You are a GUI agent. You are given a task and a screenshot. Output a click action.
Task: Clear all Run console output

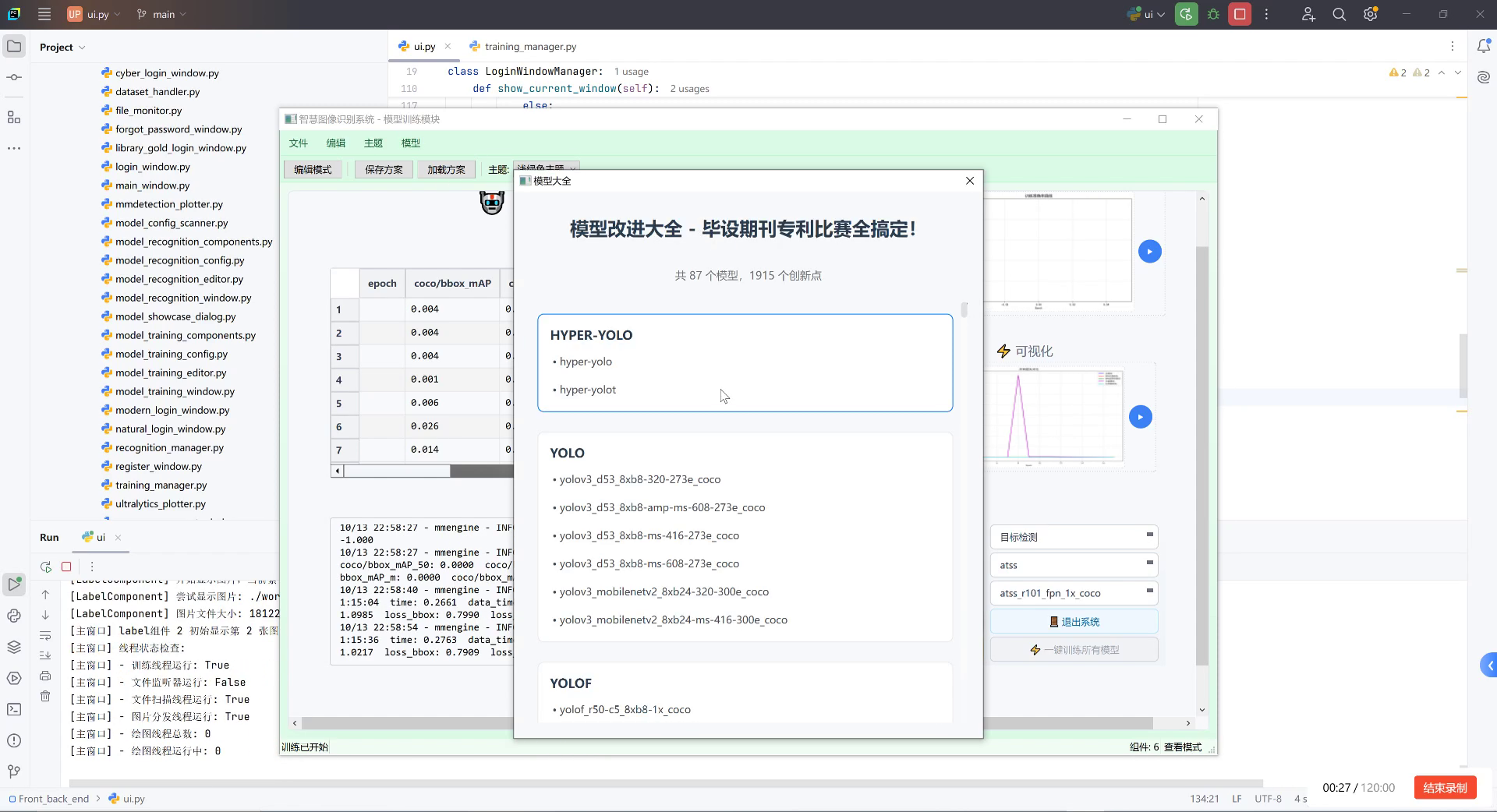[x=45, y=696]
